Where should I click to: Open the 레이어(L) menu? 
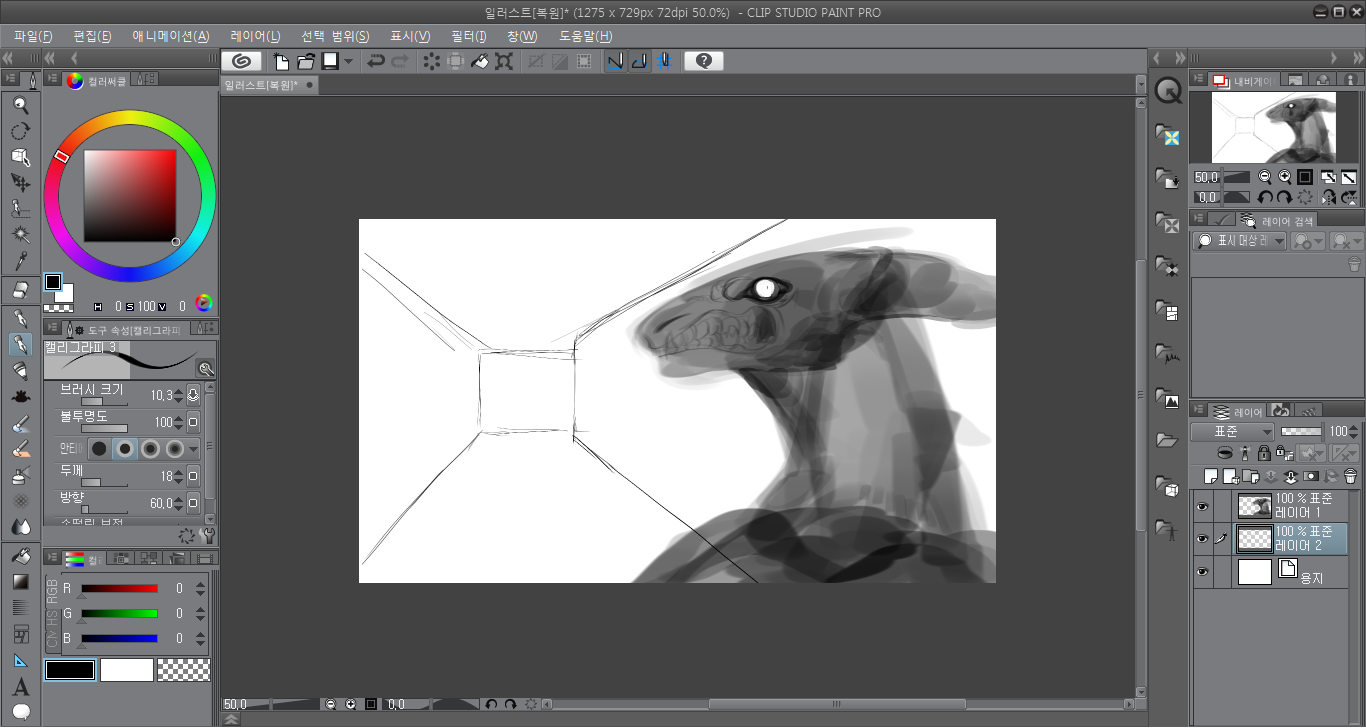click(x=255, y=36)
